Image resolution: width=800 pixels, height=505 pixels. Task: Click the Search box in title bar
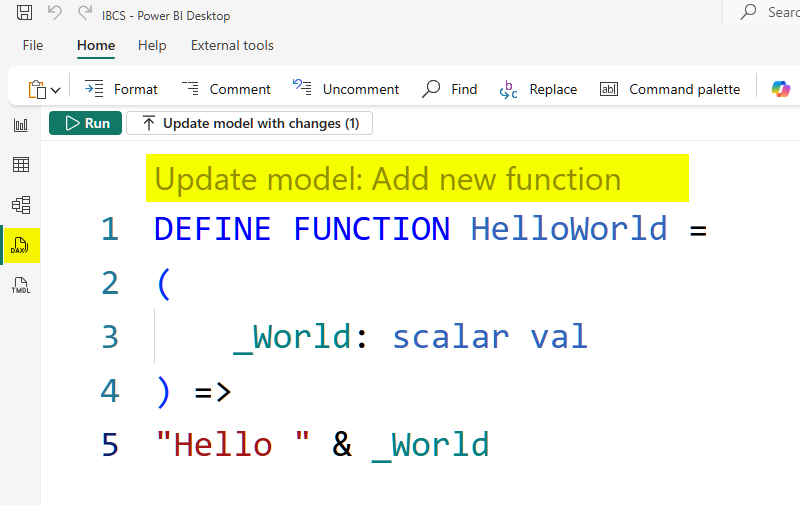pyautogui.click(x=770, y=12)
